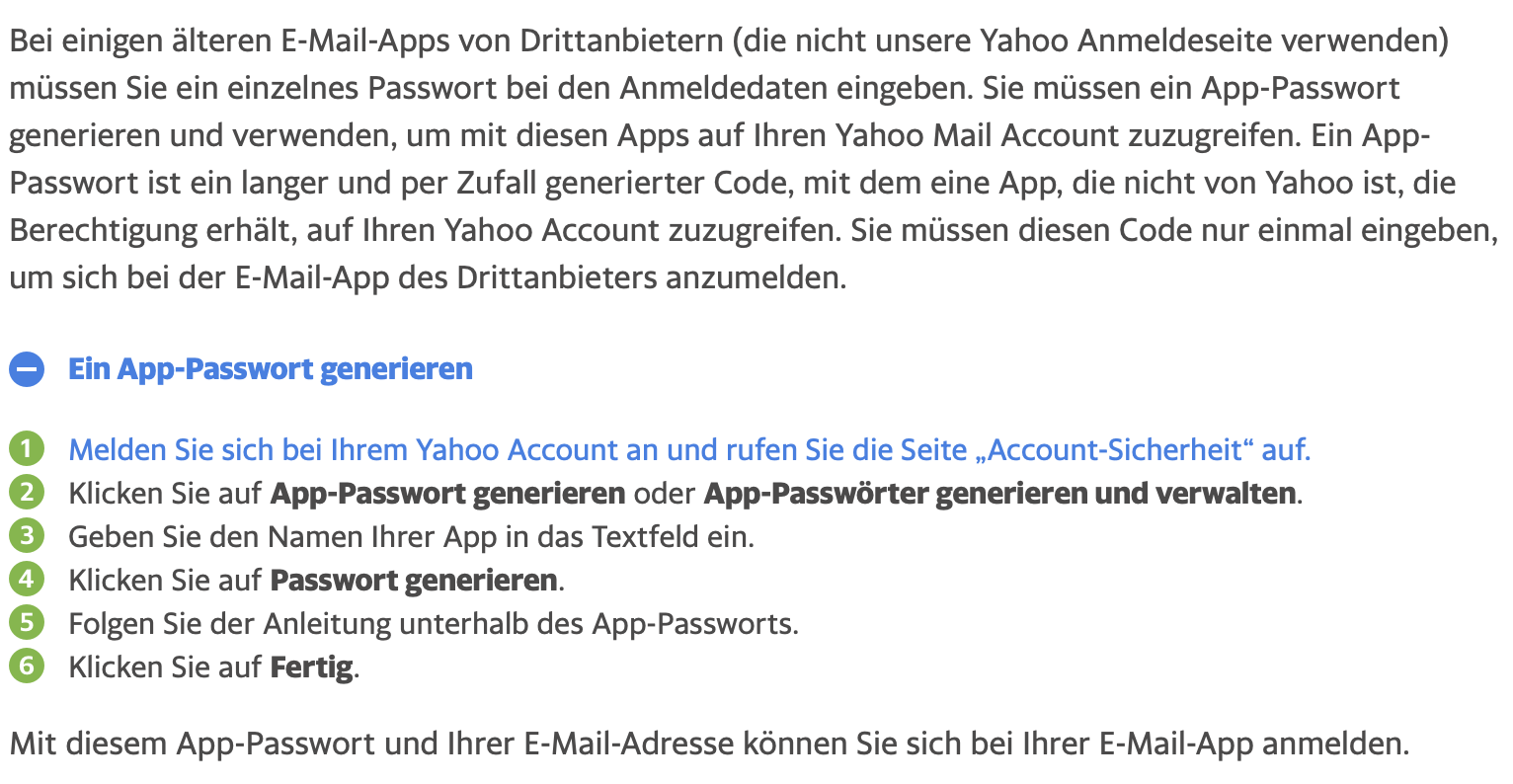Select the green step 3 number icon
1513x784 pixels.
pyautogui.click(x=27, y=536)
